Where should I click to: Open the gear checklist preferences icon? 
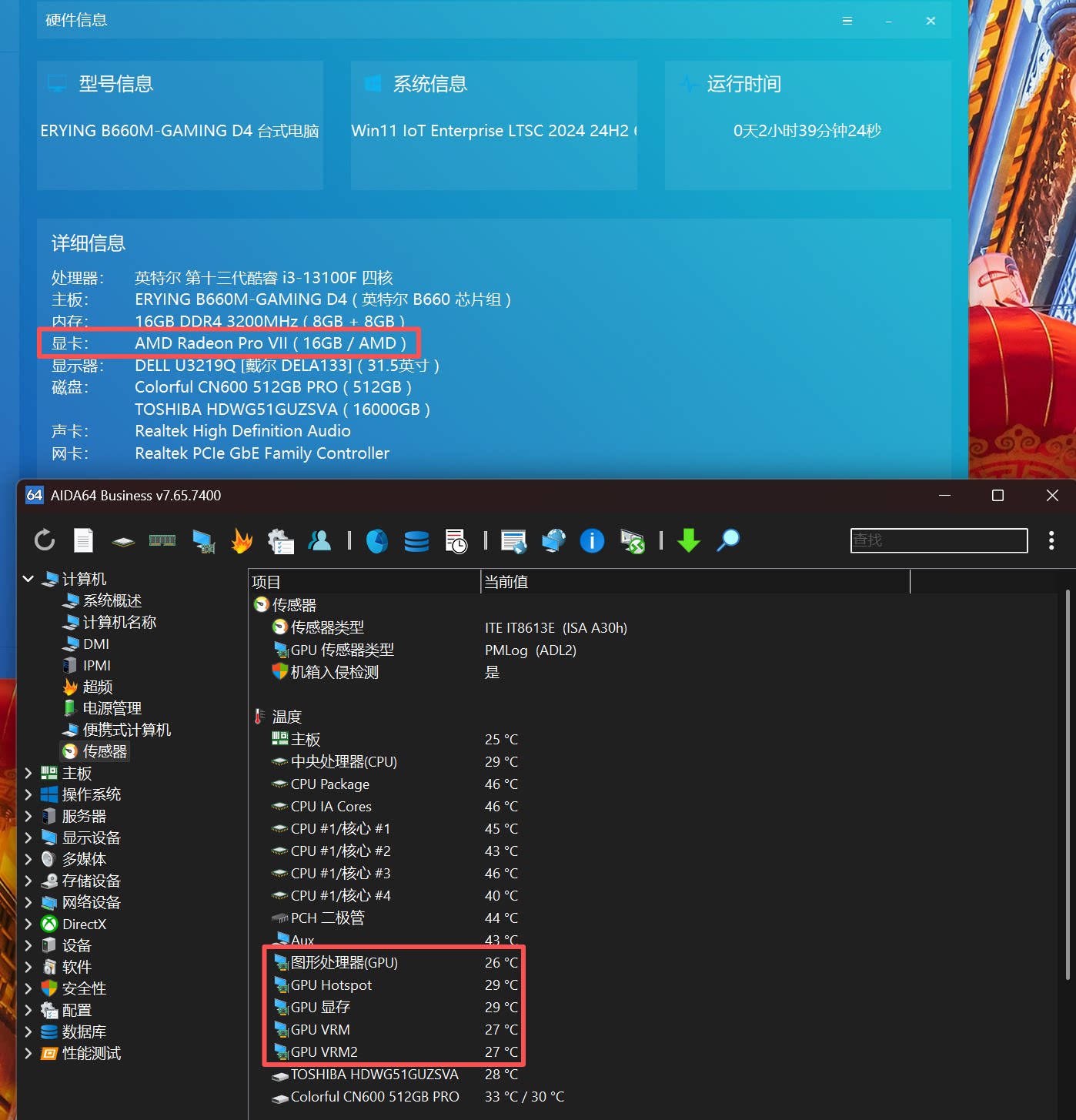click(x=280, y=540)
